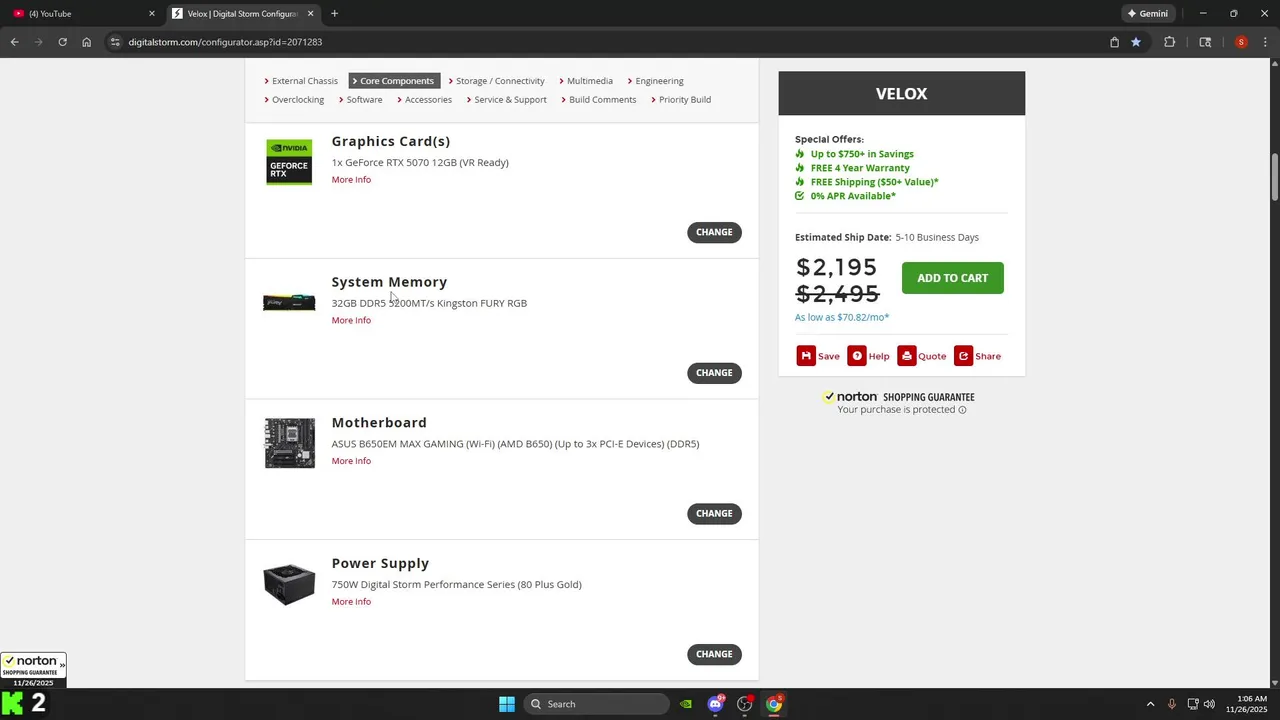Click 0% APR Available offer
The width and height of the screenshot is (1280, 720).
point(853,196)
